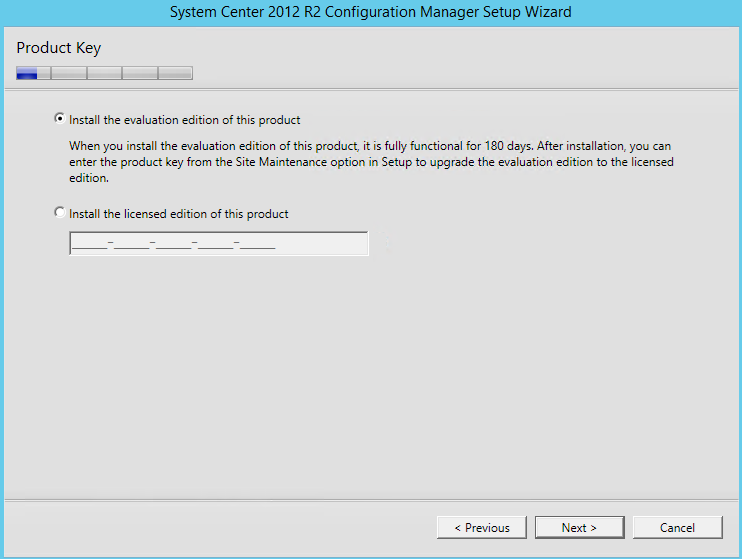Click the last segment of the key mask
Screen dimensions: 742x559
258,244
